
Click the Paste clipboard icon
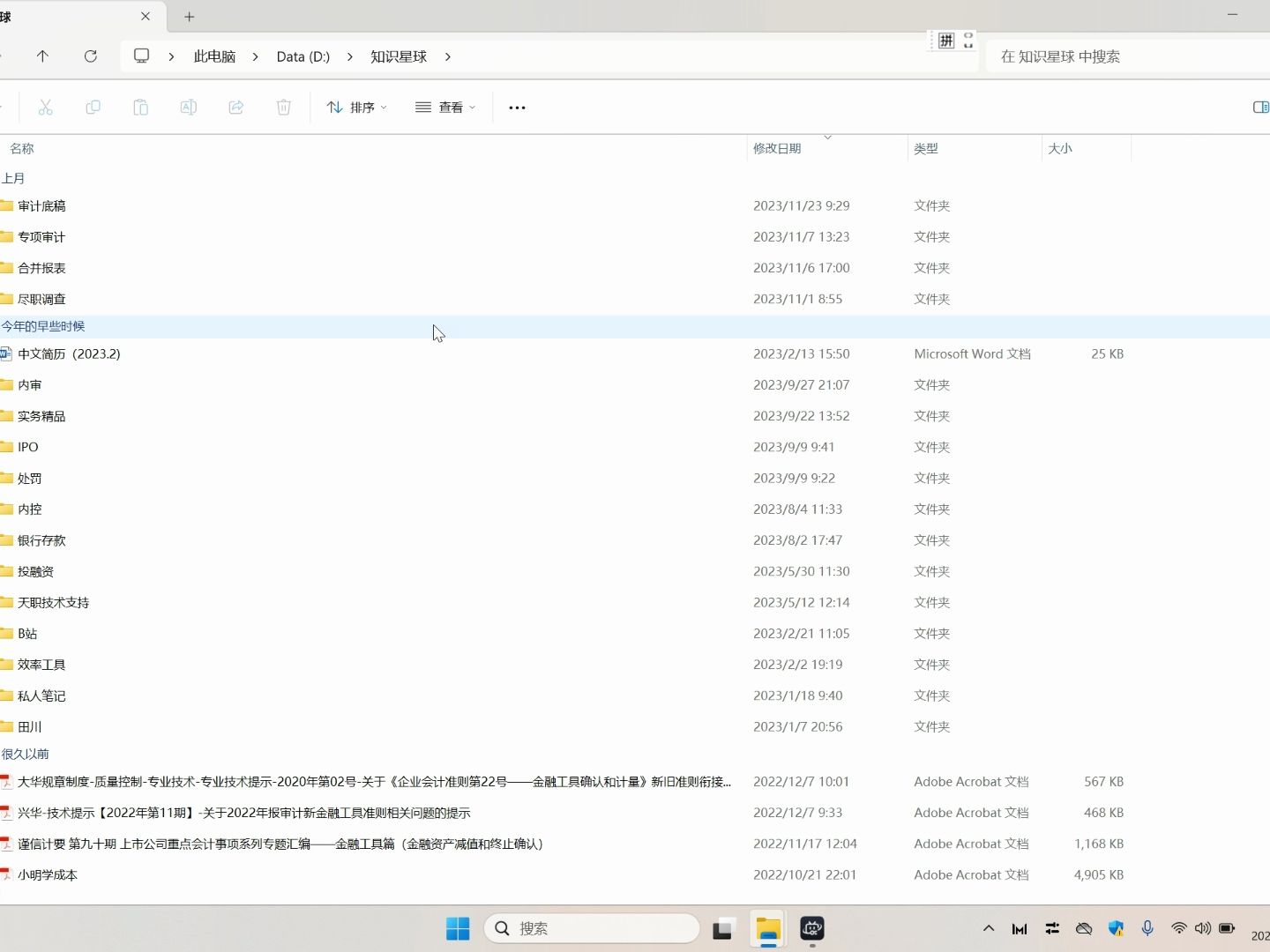(140, 108)
